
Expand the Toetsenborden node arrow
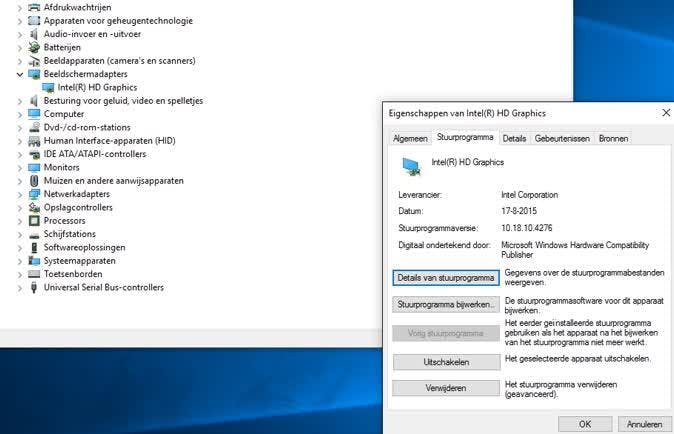pyautogui.click(x=20, y=274)
